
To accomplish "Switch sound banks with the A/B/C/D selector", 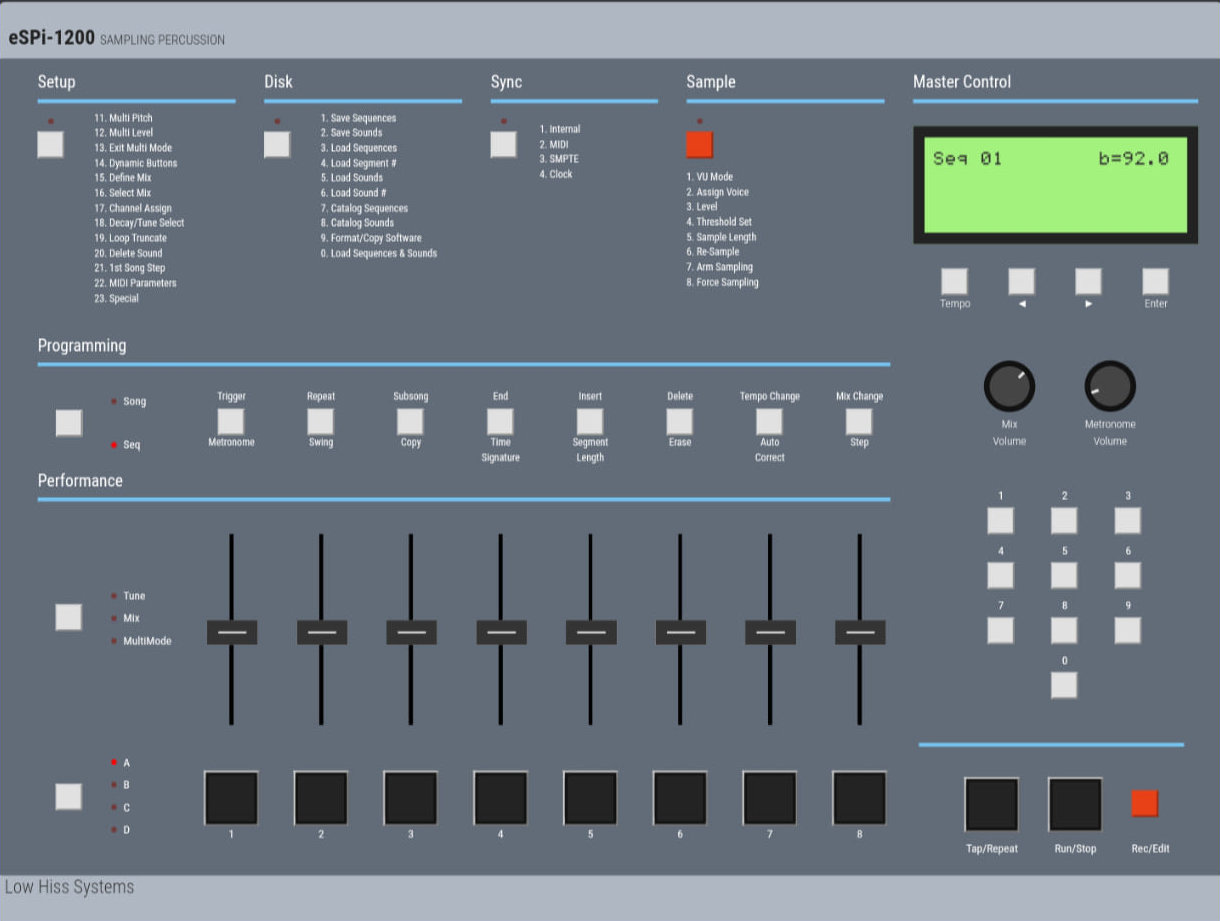I will (x=69, y=796).
